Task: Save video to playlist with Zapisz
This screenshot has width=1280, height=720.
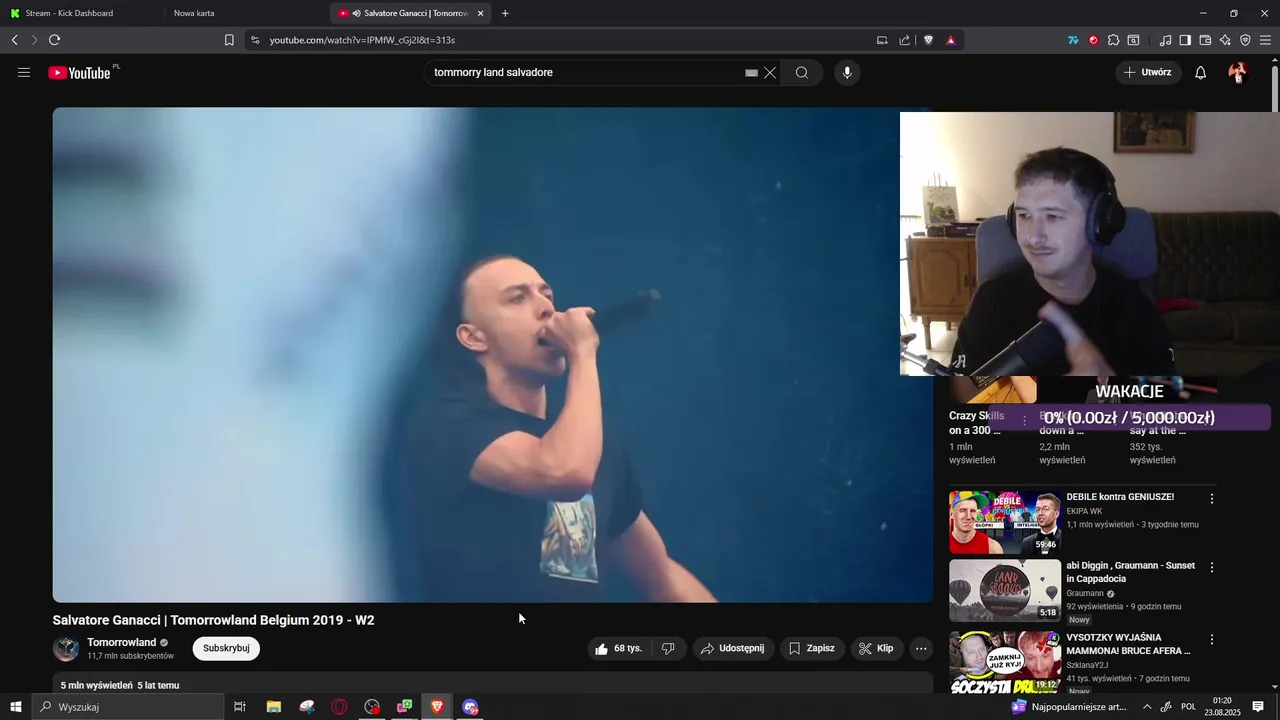Action: coord(812,648)
